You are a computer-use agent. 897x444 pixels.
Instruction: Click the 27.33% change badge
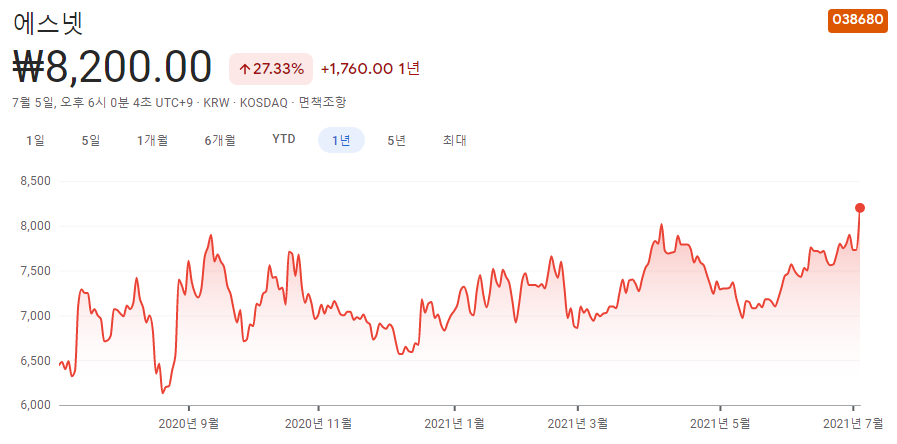(x=271, y=69)
